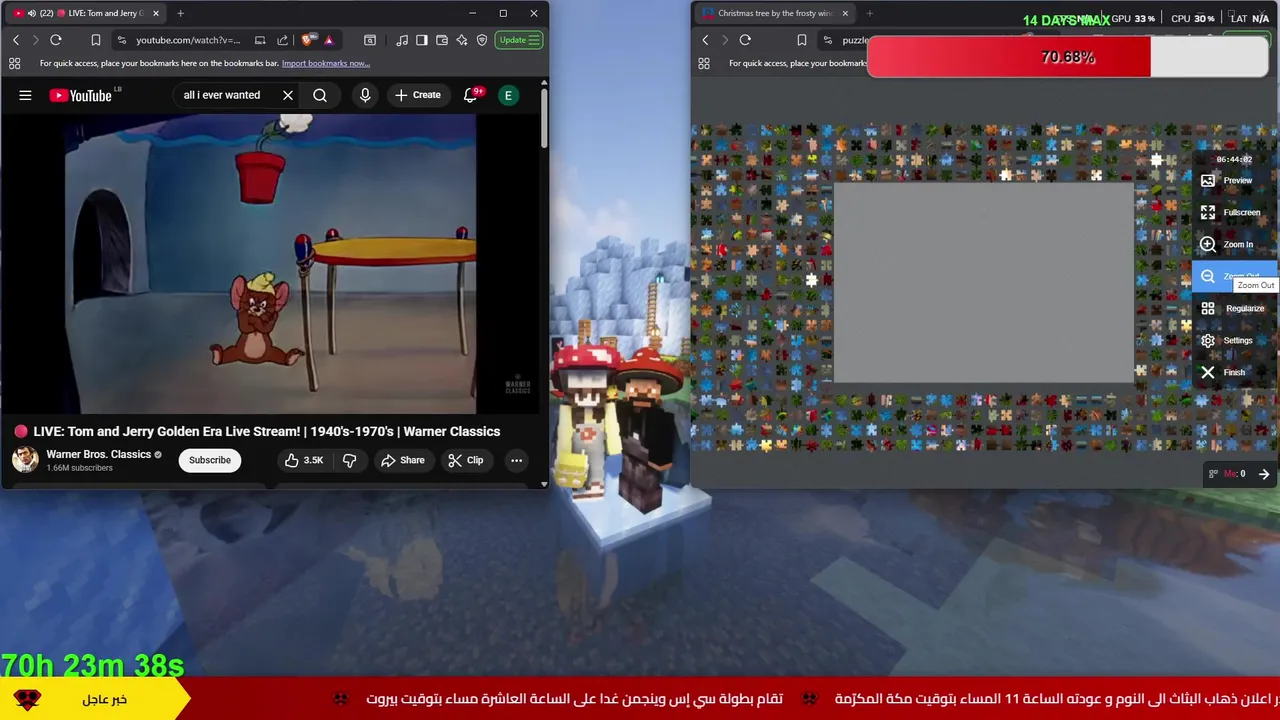The image size is (1280, 720).
Task: Click the Import bookmarks now link
Action: point(325,63)
